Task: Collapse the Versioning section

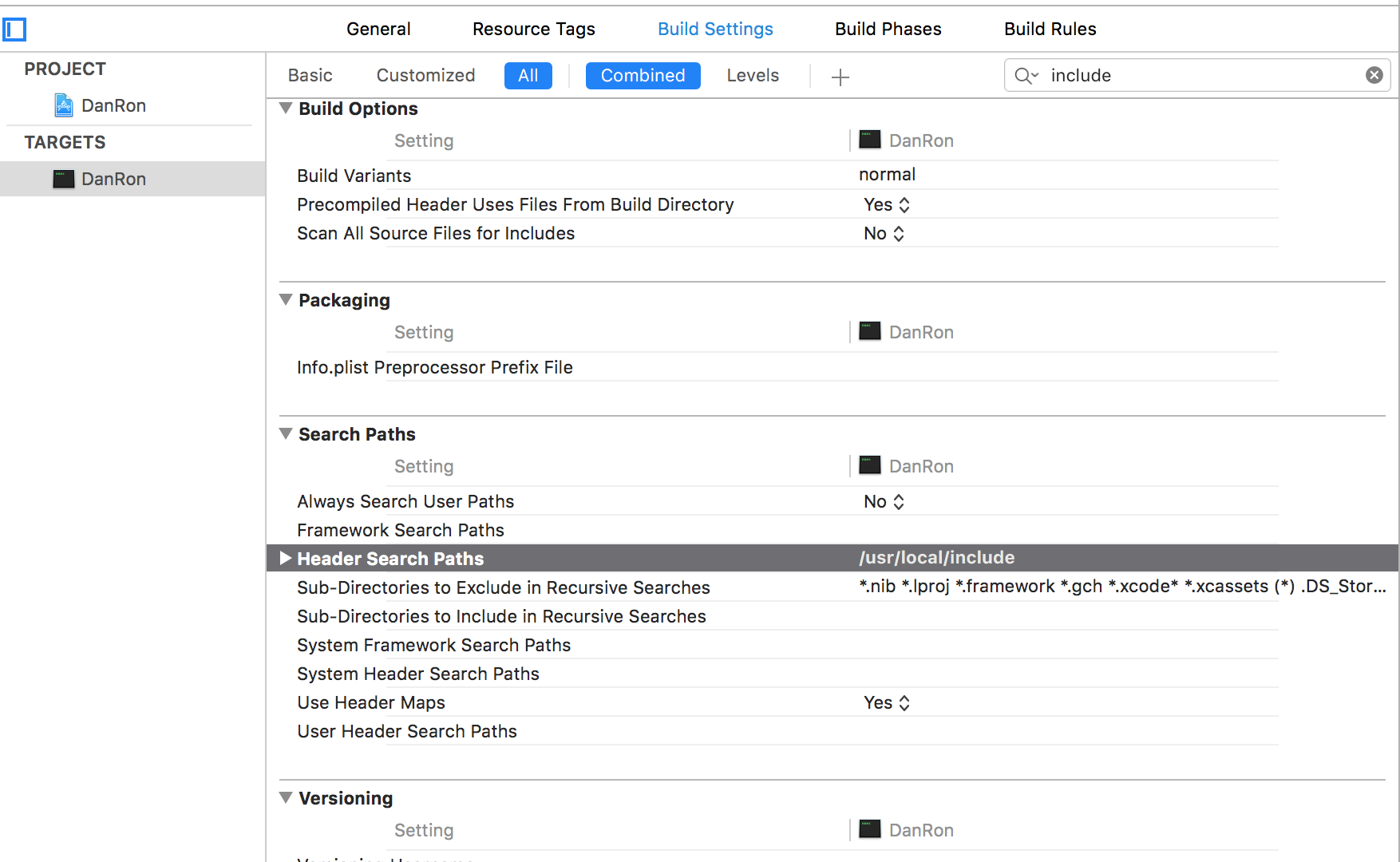Action: pyautogui.click(x=286, y=798)
